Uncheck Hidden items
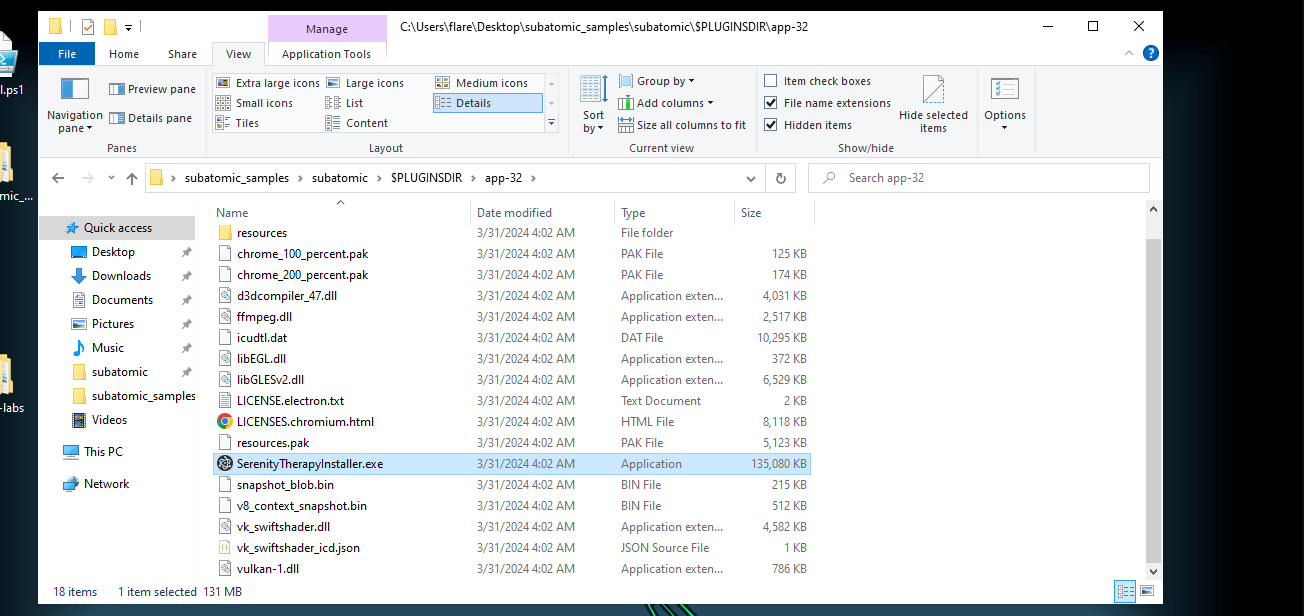Image resolution: width=1304 pixels, height=616 pixels. [x=771, y=125]
